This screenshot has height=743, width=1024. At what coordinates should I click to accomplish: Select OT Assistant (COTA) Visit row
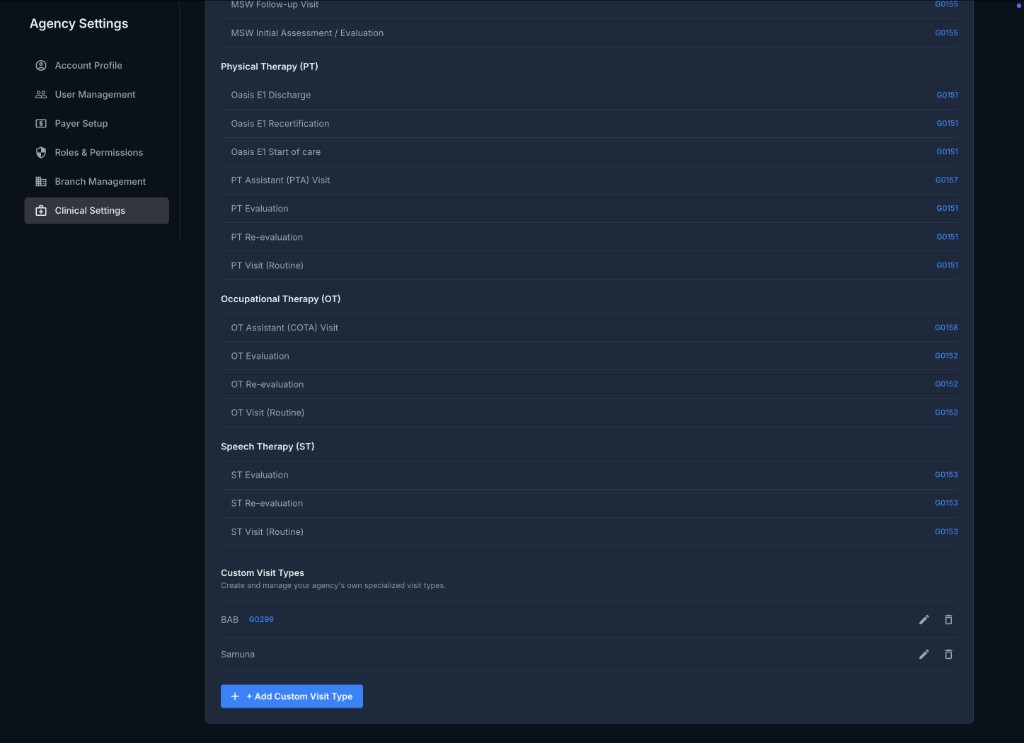point(590,328)
